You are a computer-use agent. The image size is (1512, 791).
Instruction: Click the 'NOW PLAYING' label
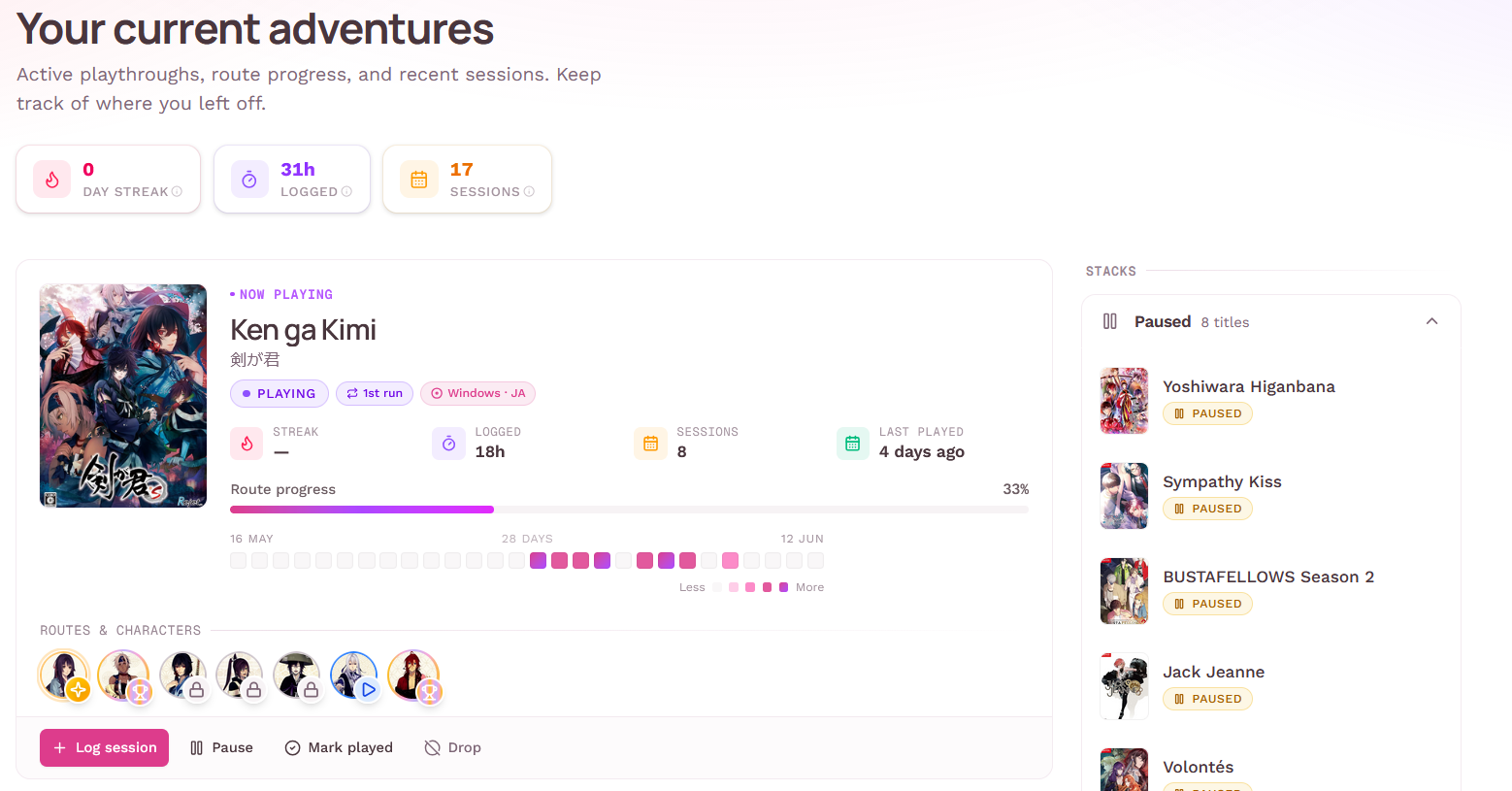(286, 294)
